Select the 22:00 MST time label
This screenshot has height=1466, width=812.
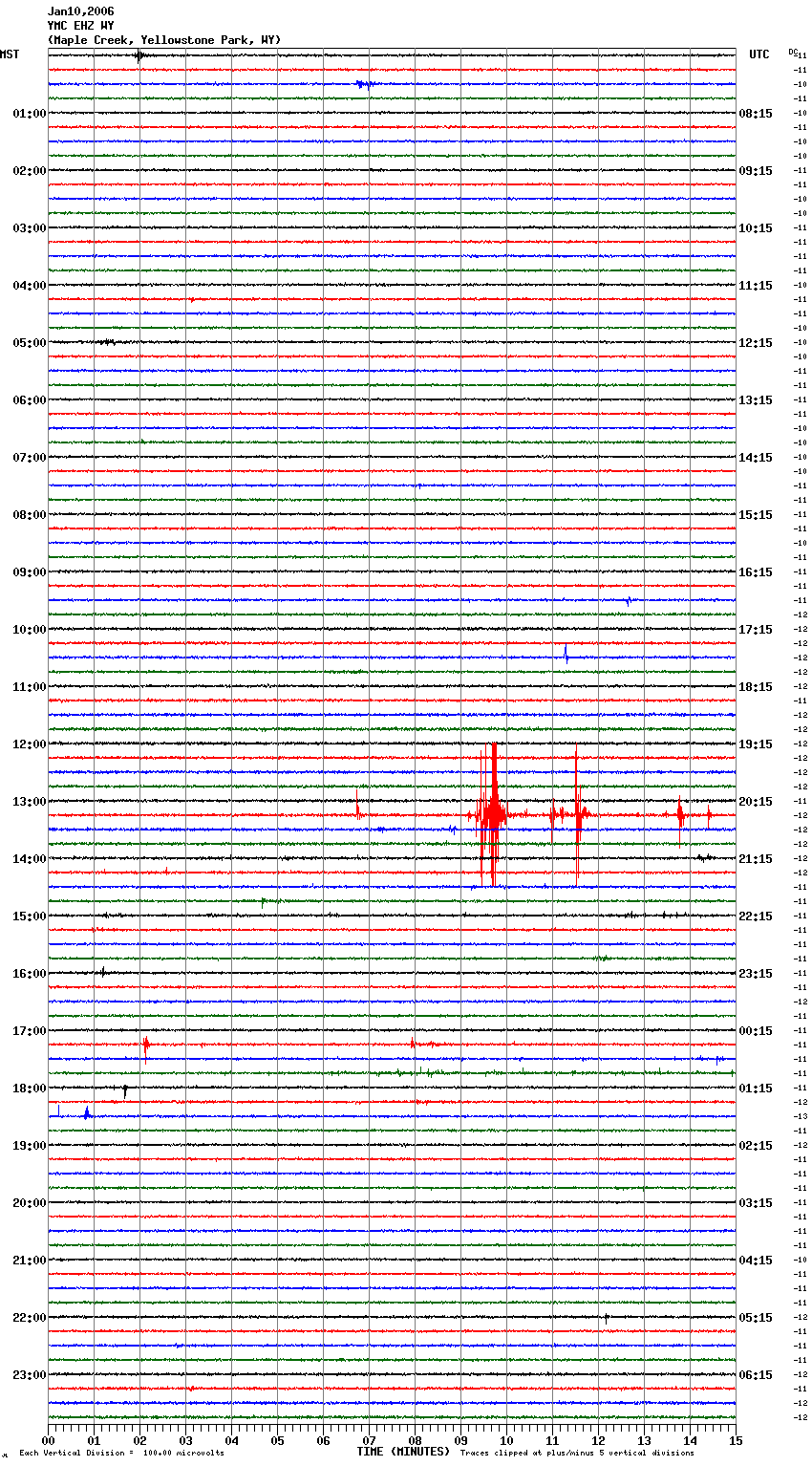coord(30,1318)
